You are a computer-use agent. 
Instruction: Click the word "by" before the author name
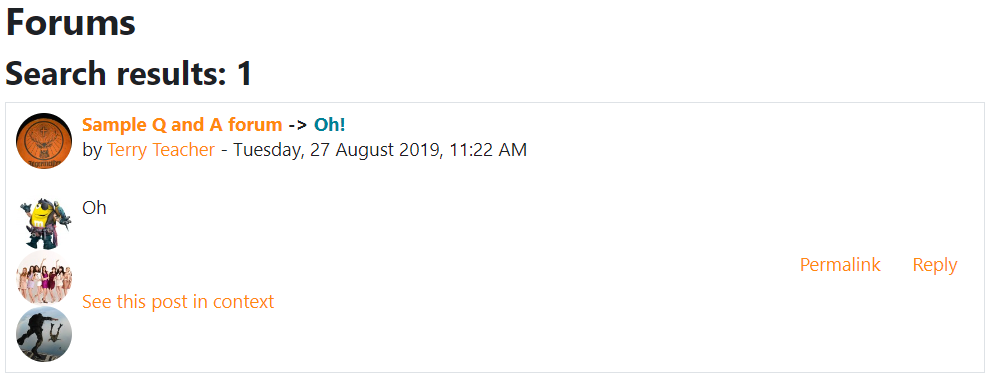coord(92,151)
